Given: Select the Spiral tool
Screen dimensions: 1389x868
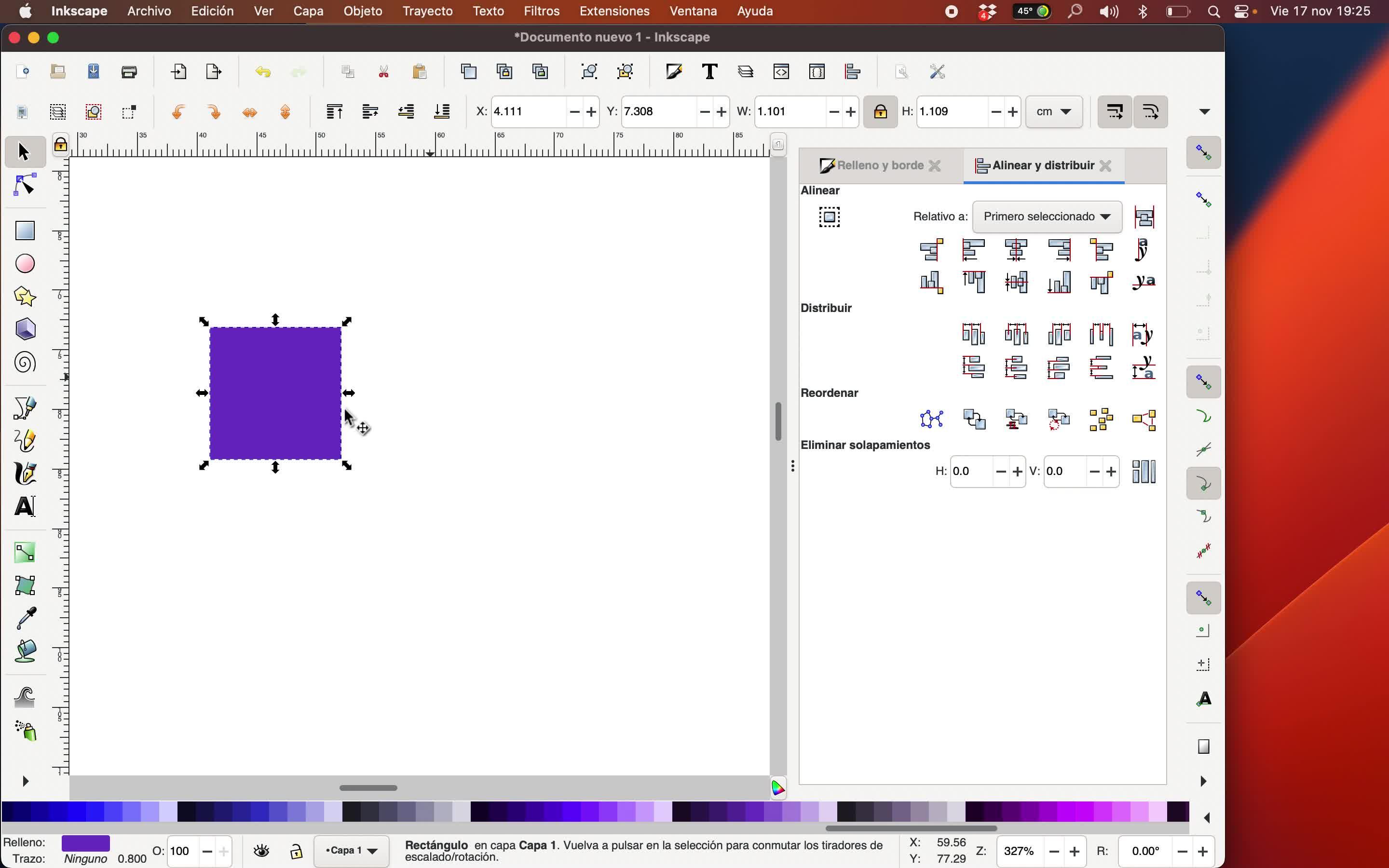Looking at the screenshot, I should tap(25, 363).
